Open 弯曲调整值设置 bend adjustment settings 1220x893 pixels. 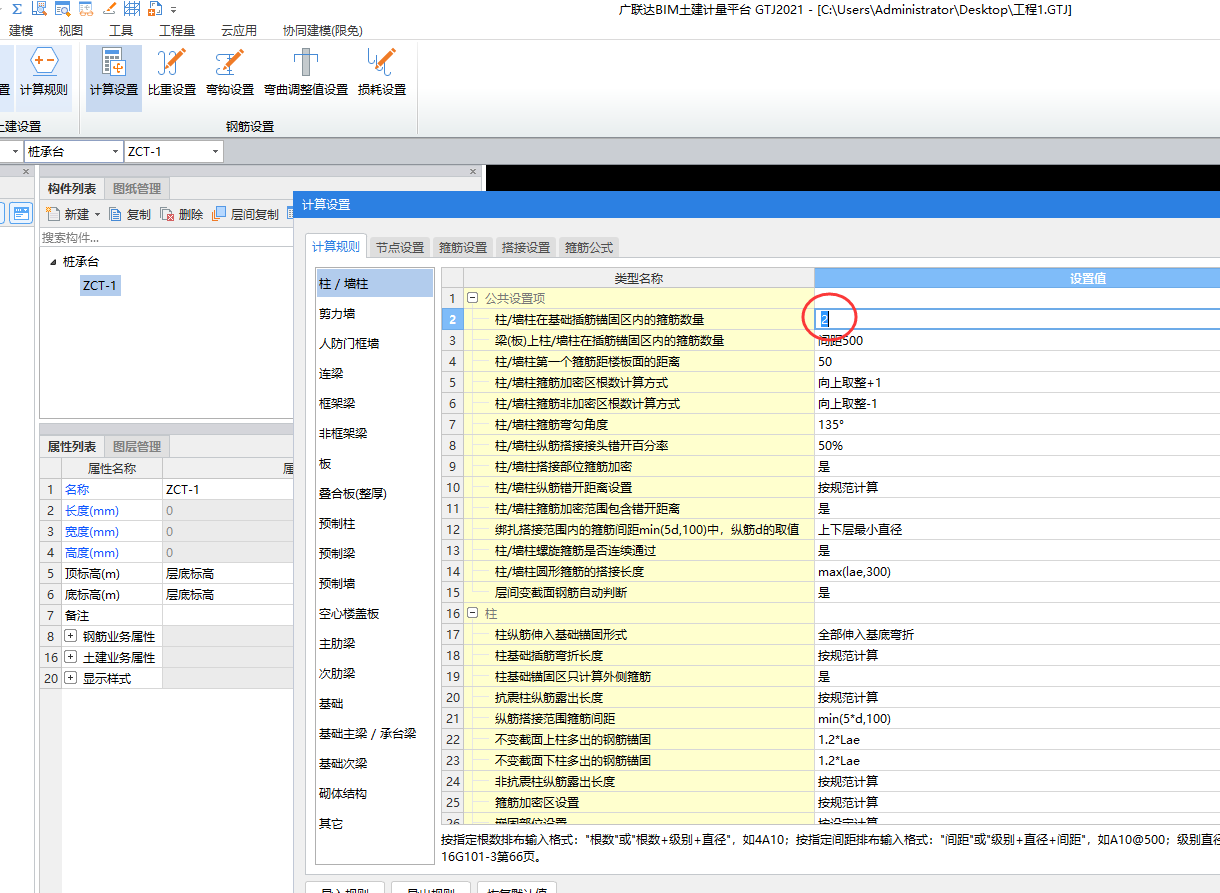(305, 73)
